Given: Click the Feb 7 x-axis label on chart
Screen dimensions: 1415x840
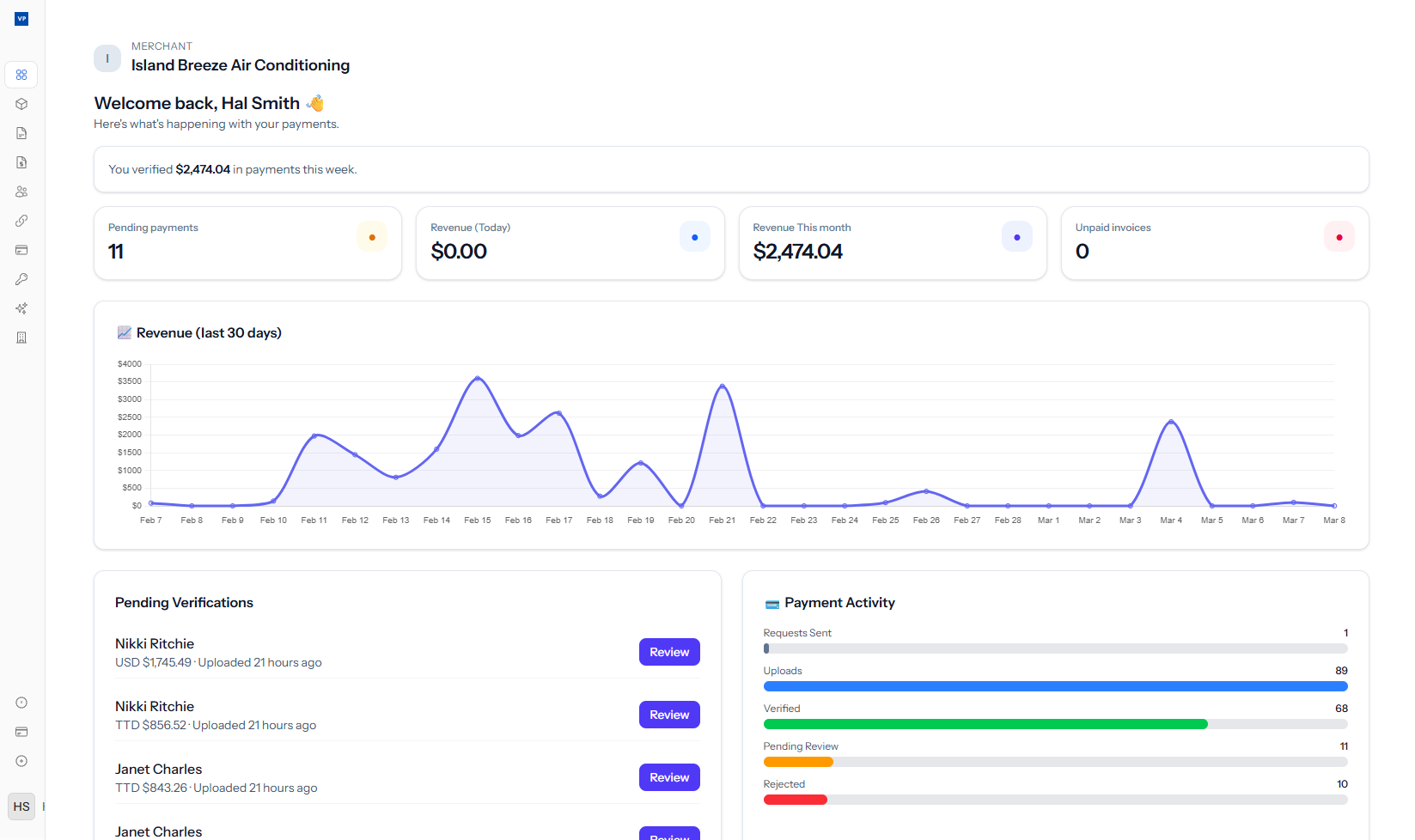Looking at the screenshot, I should pyautogui.click(x=151, y=520).
